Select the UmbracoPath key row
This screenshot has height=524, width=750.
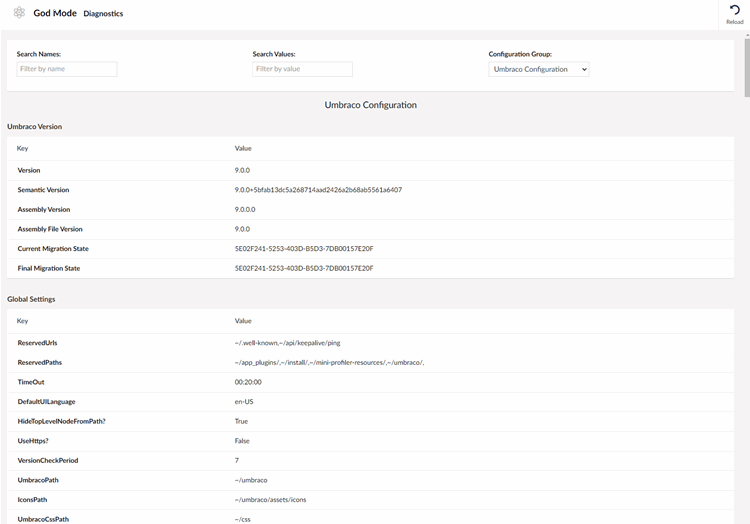39,480
